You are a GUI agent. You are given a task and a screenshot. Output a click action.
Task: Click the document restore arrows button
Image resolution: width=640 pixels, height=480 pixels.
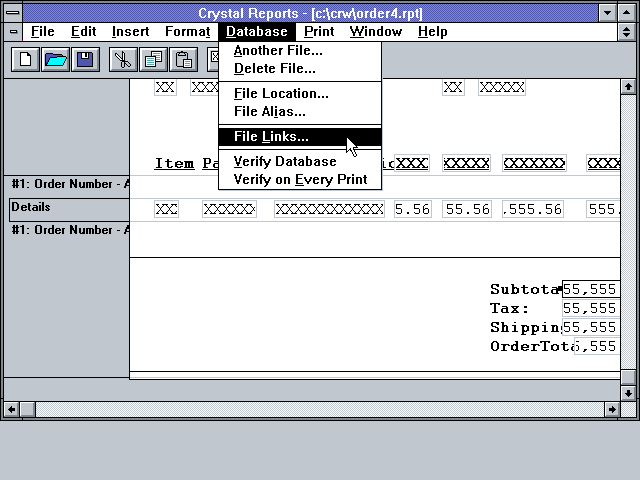(x=627, y=31)
